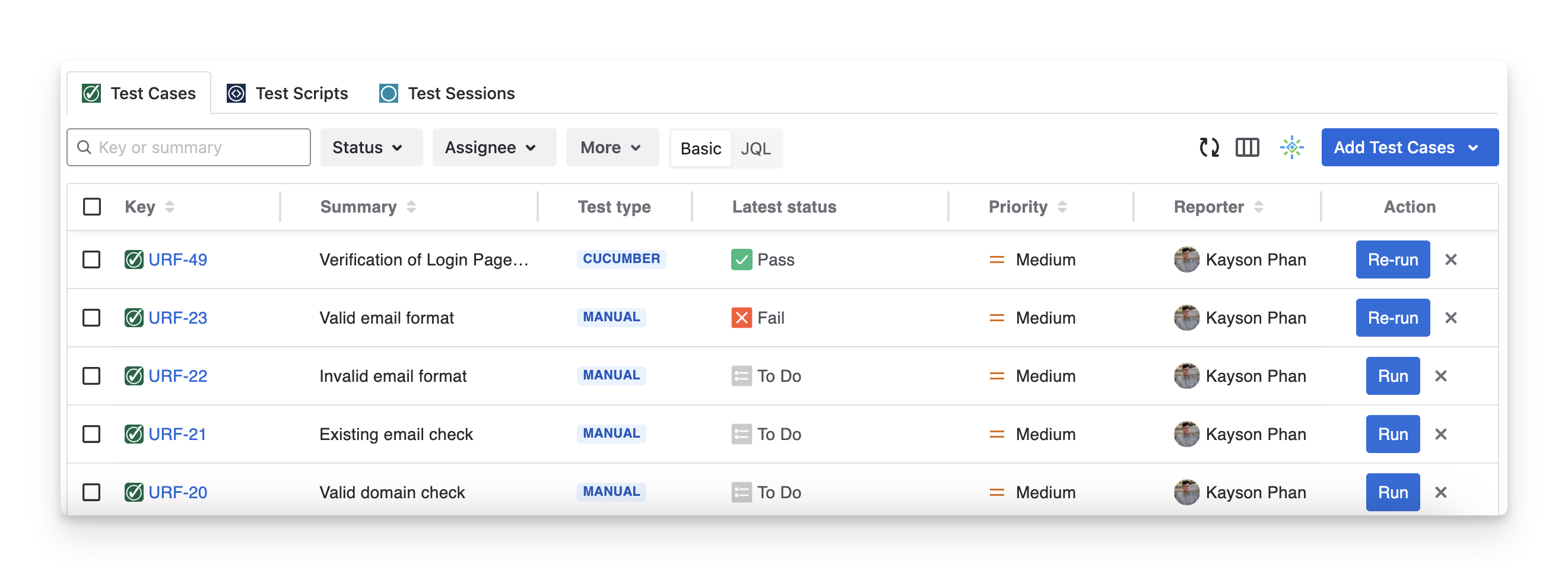This screenshot has height=576, width=1568.
Task: Select the URF-21 row checkbox
Action: click(91, 434)
